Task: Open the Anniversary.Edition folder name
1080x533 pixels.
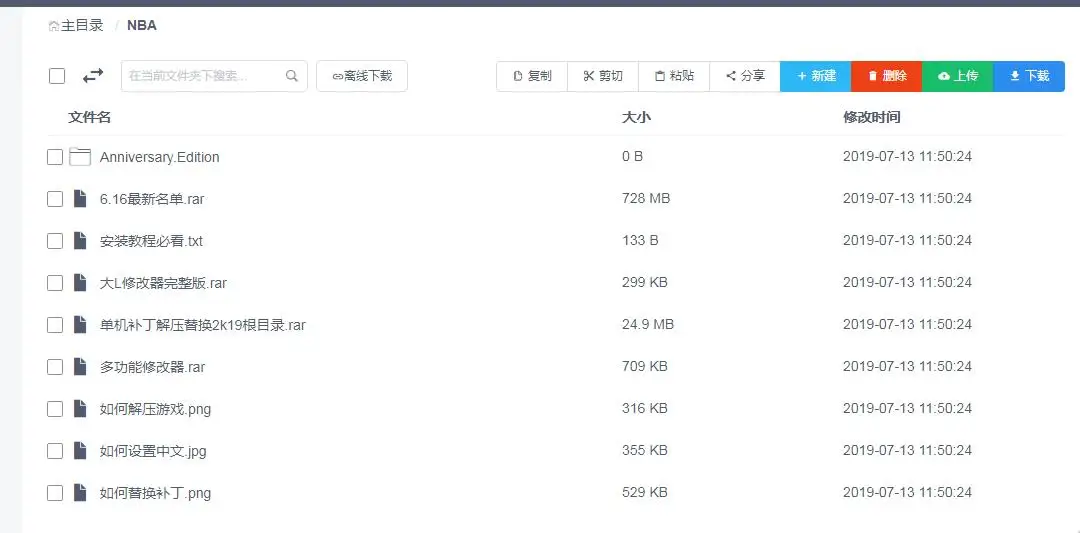Action: pos(160,157)
